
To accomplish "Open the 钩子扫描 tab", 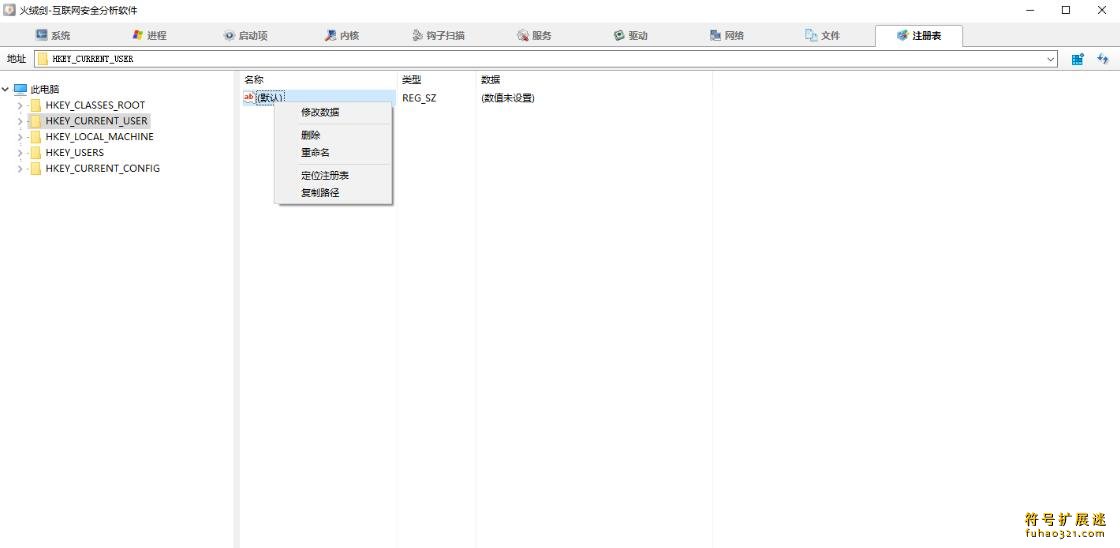I will [x=438, y=35].
